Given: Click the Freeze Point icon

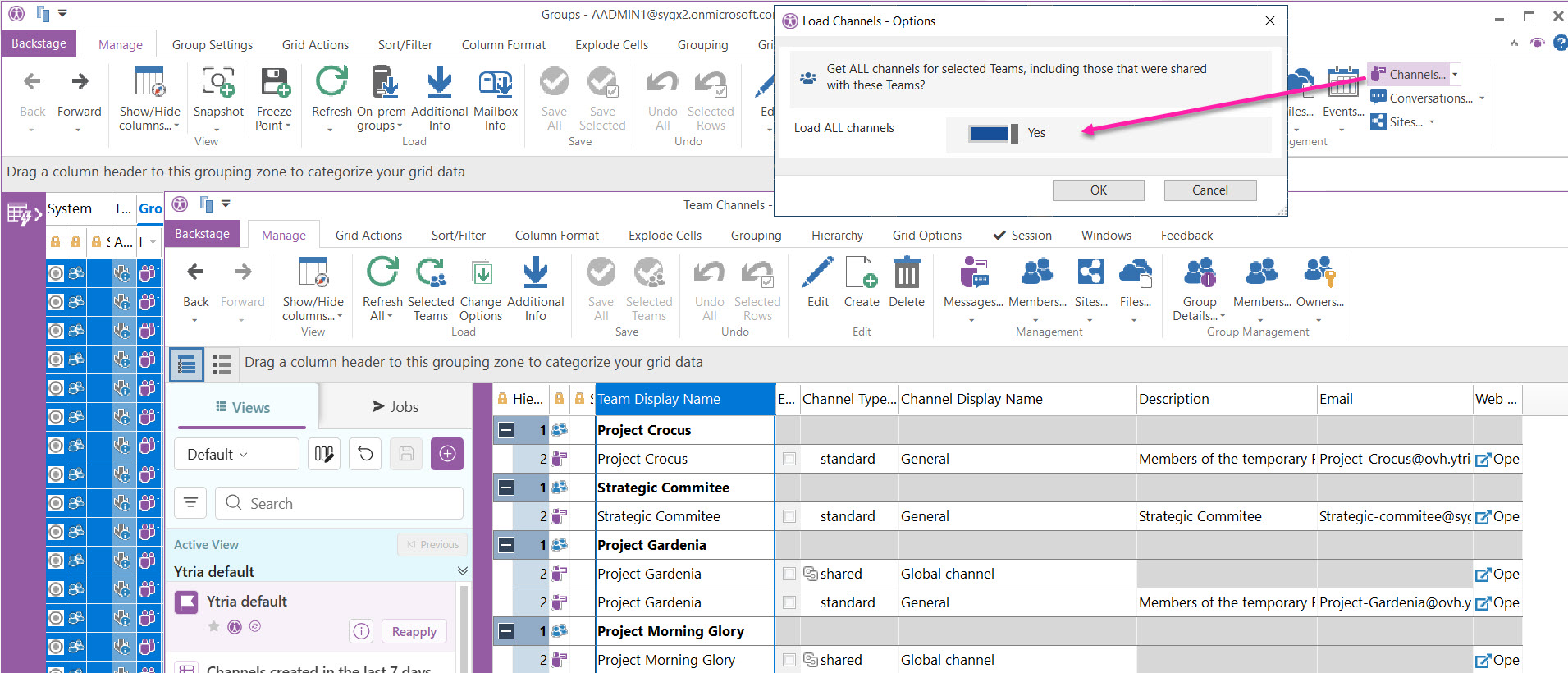Looking at the screenshot, I should [274, 83].
